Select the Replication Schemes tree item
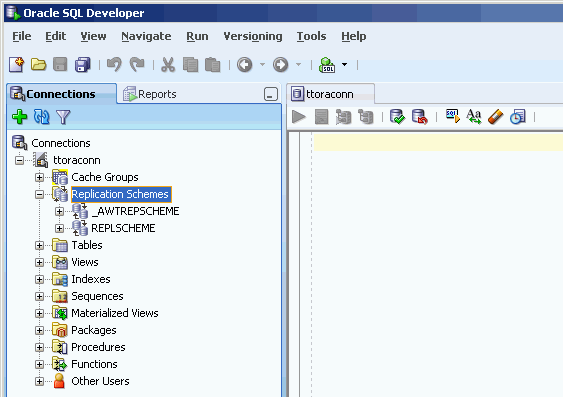The width and height of the screenshot is (563, 397). pos(121,194)
